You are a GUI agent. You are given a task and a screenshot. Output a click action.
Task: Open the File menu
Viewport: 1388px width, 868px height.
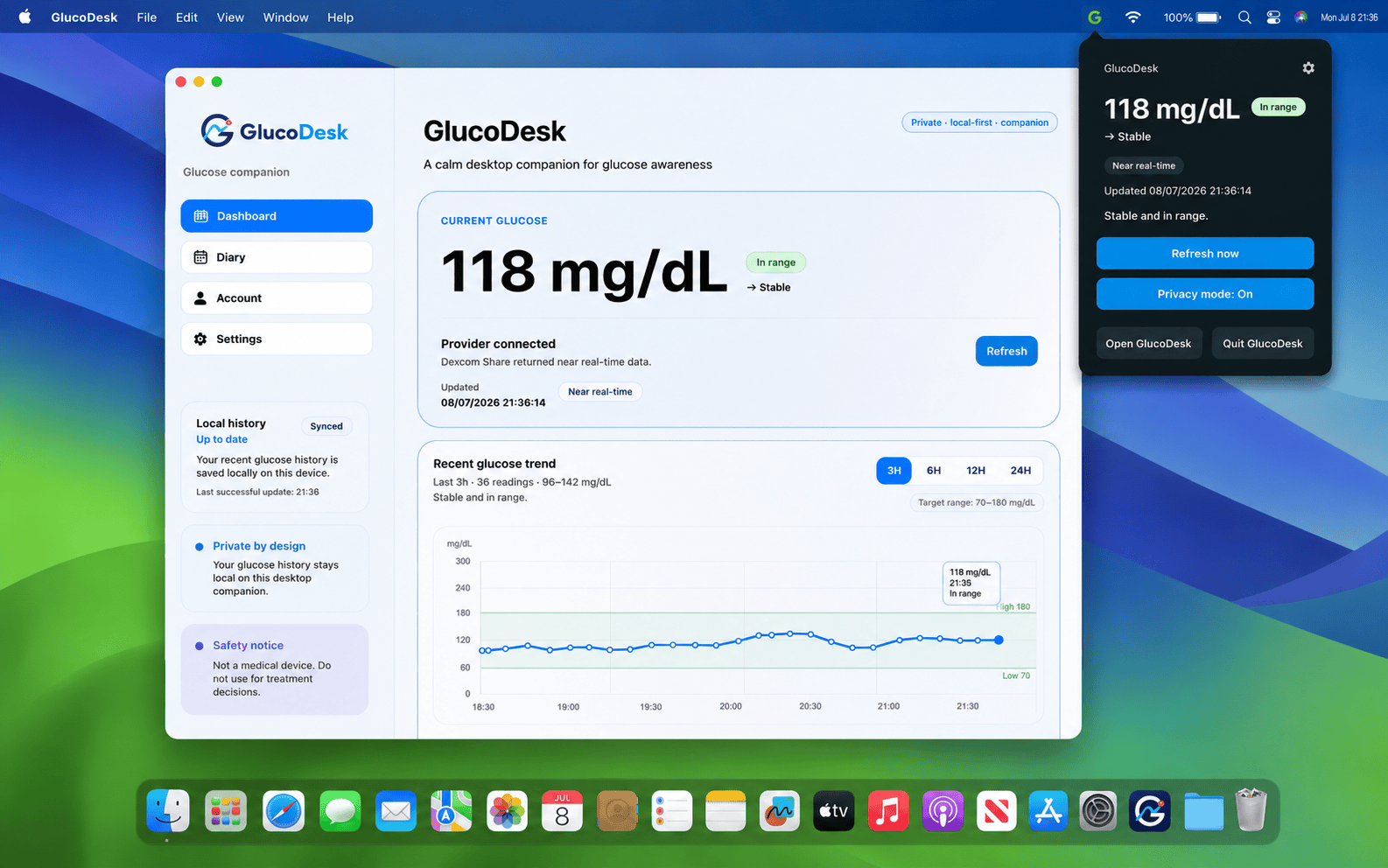click(147, 17)
